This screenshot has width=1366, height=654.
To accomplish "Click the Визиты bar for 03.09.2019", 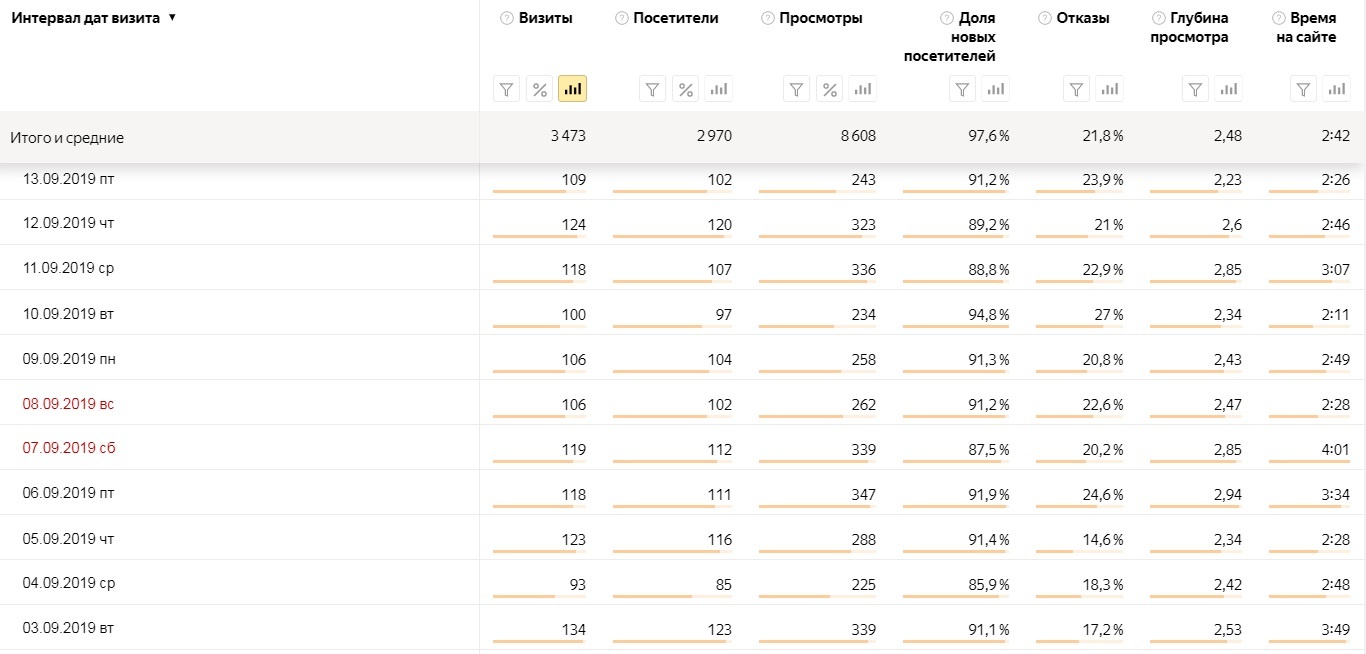I will click(x=540, y=641).
